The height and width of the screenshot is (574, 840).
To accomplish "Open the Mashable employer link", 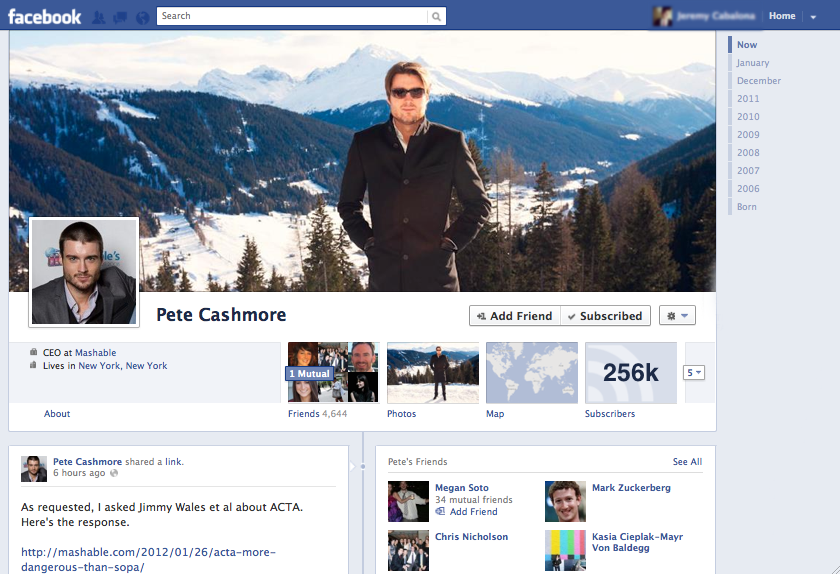I will (95, 353).
